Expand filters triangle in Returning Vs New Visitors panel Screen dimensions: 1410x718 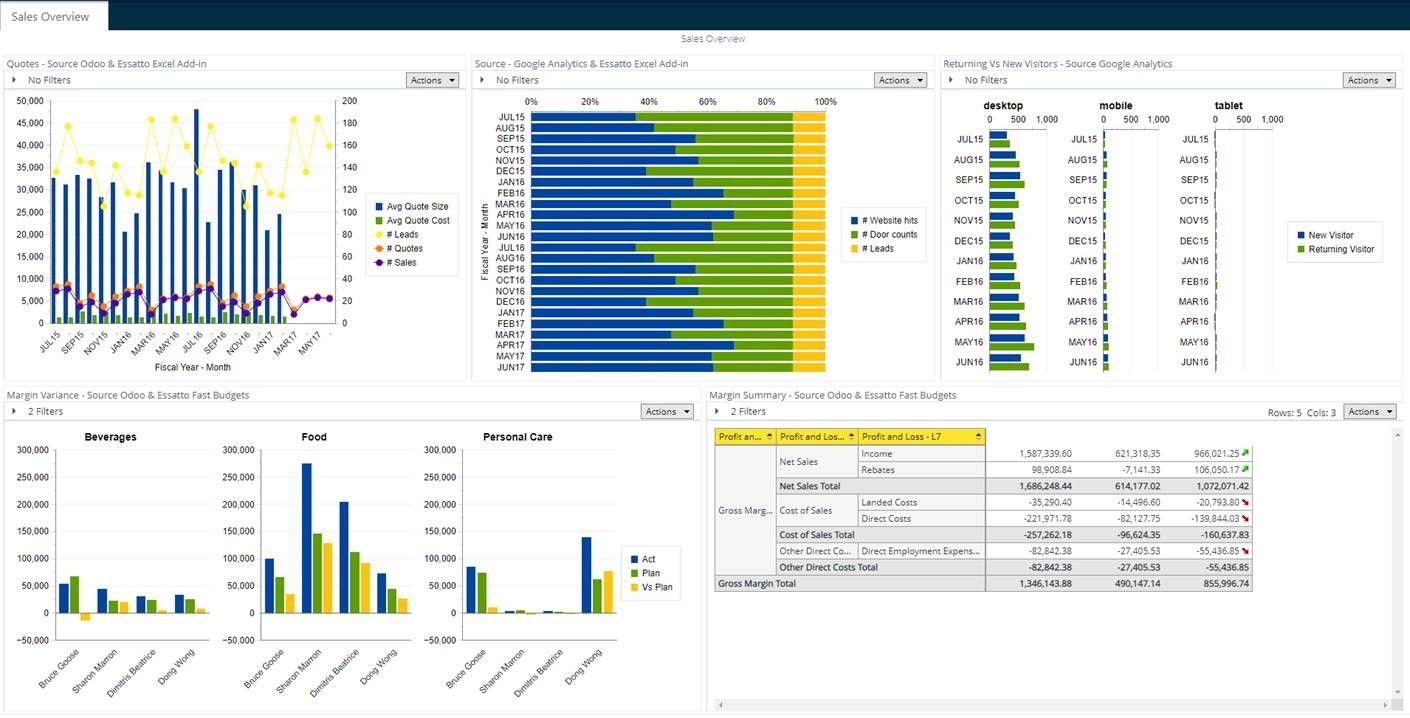pos(950,80)
